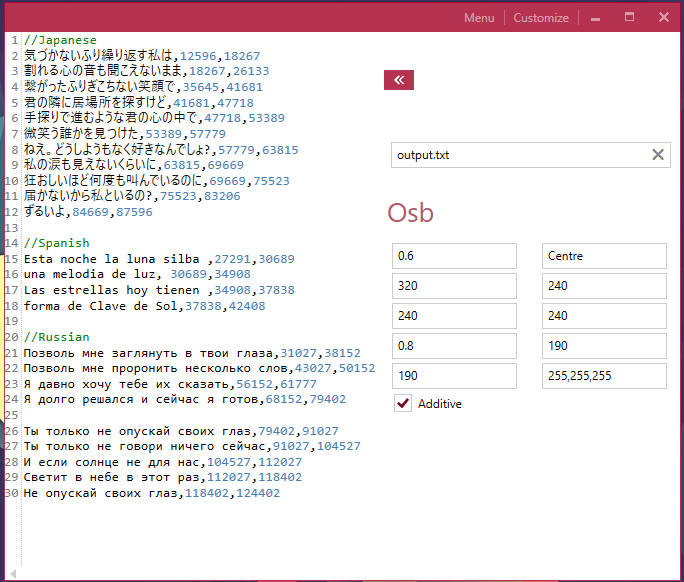Click the Russian line ending 104527,112027
684x582 pixels.
[163, 462]
